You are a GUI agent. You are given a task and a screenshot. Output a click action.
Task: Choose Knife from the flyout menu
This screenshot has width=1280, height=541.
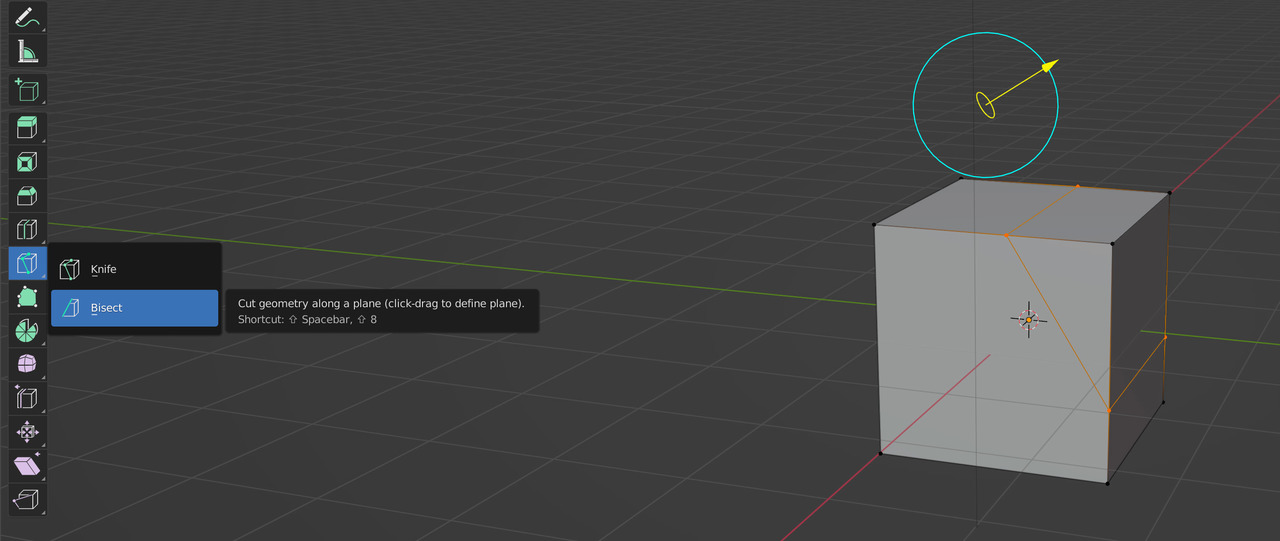[134, 269]
